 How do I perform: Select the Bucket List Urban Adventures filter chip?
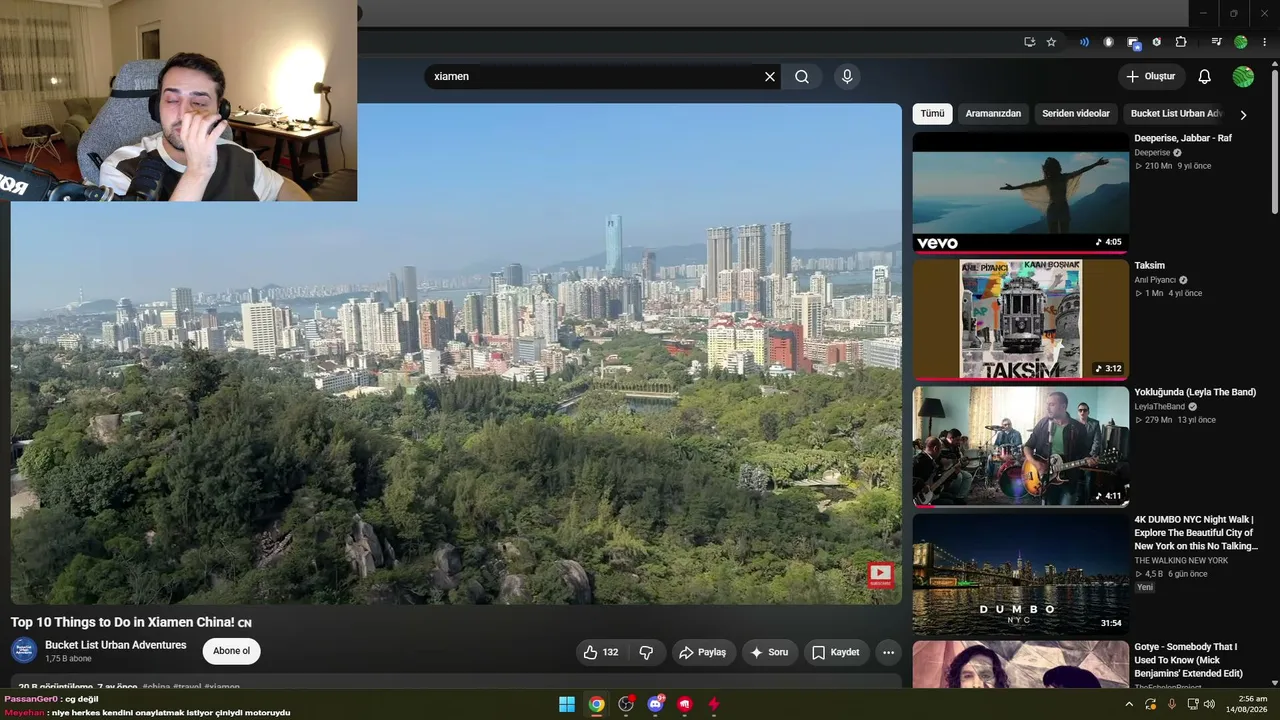pyautogui.click(x=1176, y=114)
